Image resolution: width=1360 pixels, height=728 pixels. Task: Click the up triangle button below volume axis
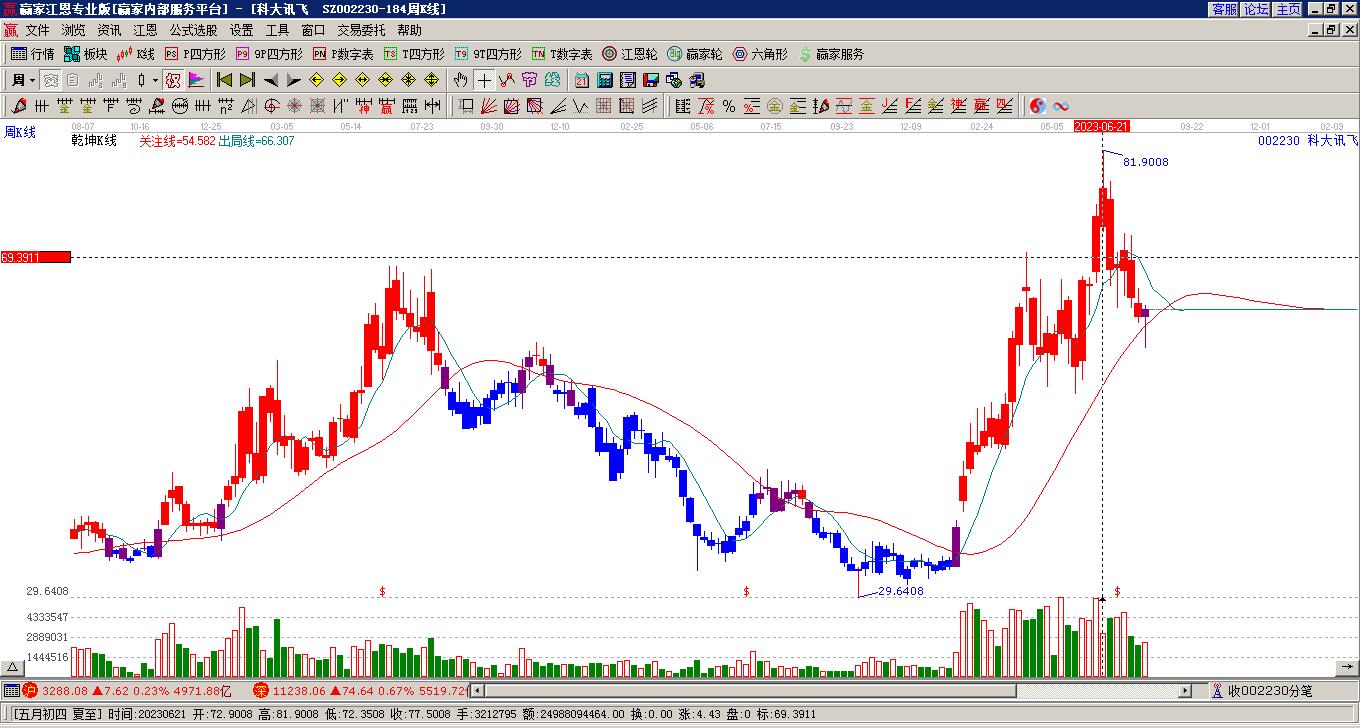tap(12, 668)
